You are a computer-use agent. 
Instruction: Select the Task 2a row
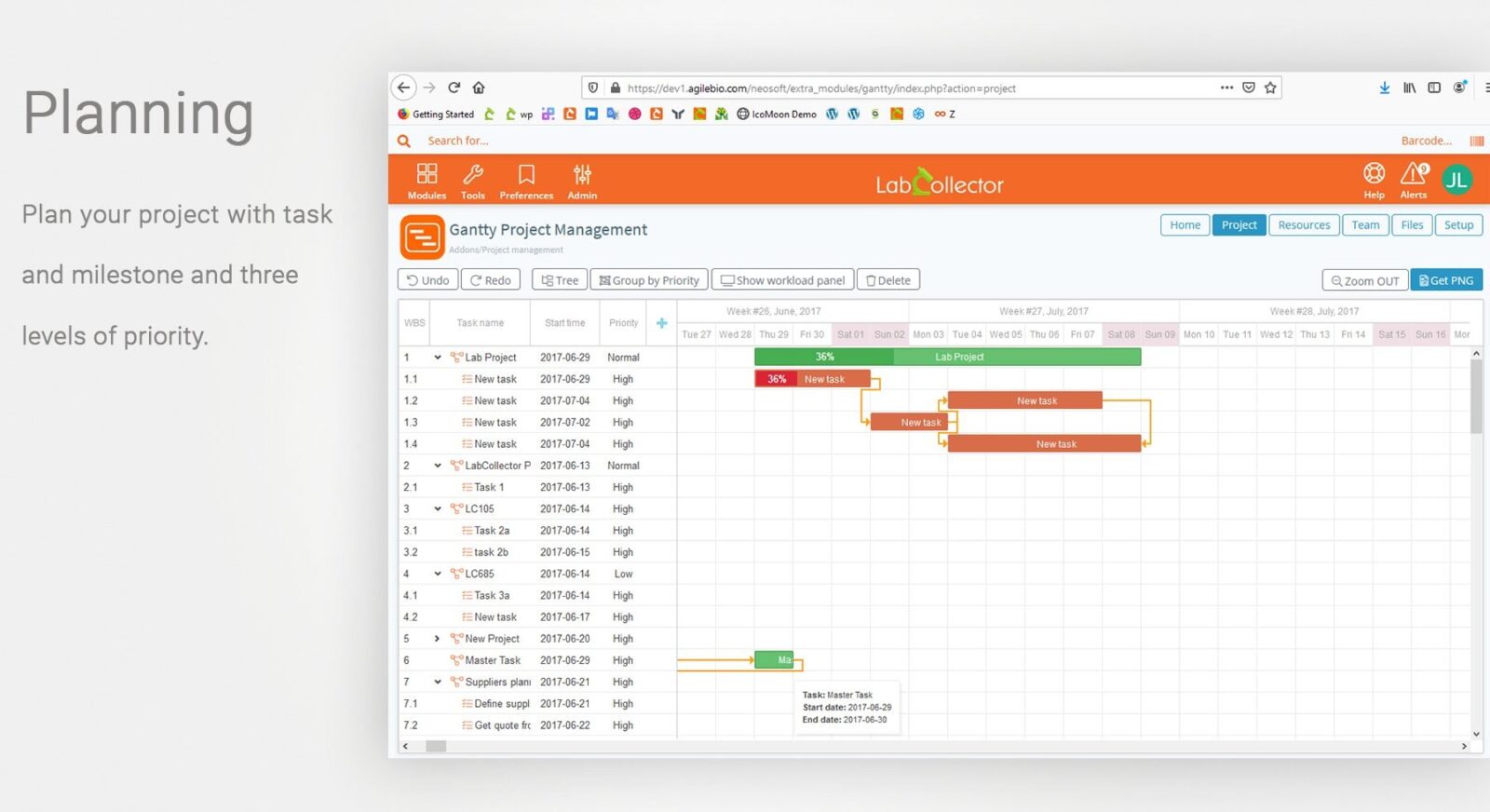point(537,531)
